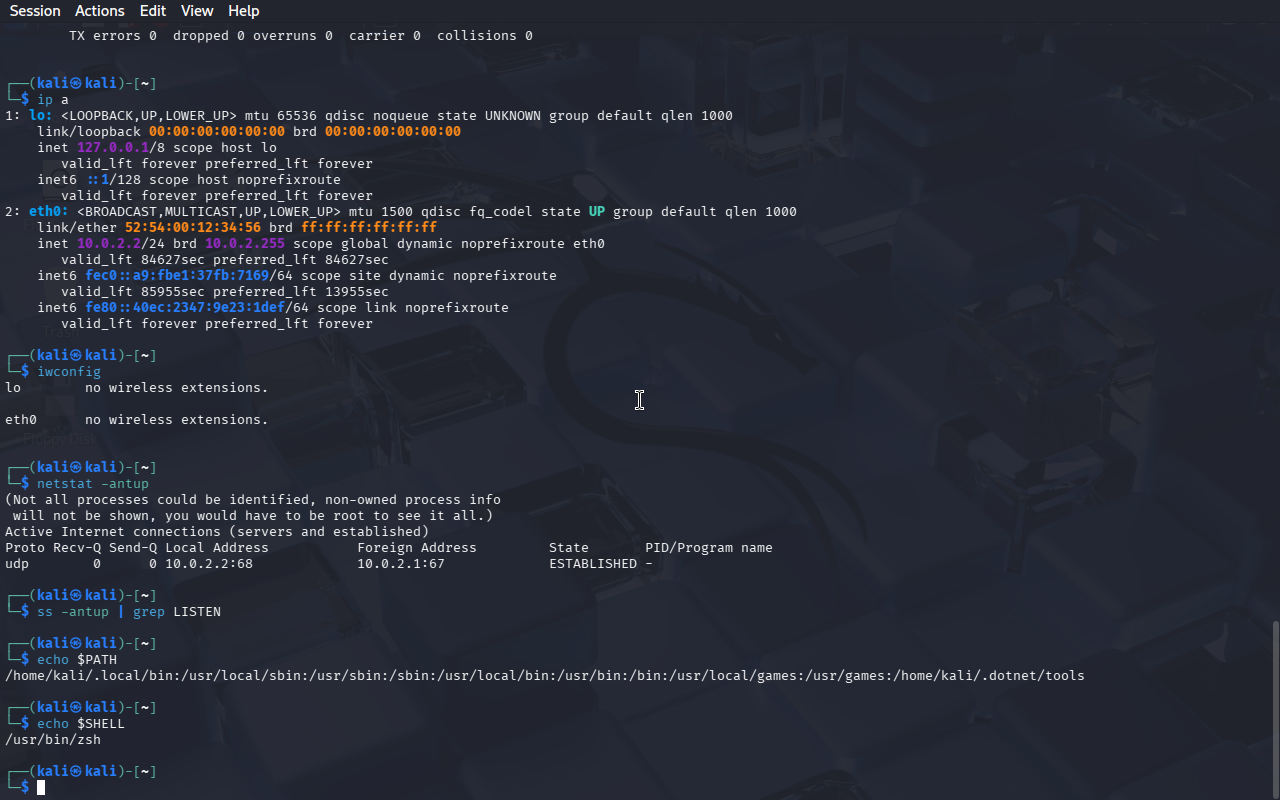1280x800 pixels.
Task: Open the View menu
Action: click(x=197, y=11)
